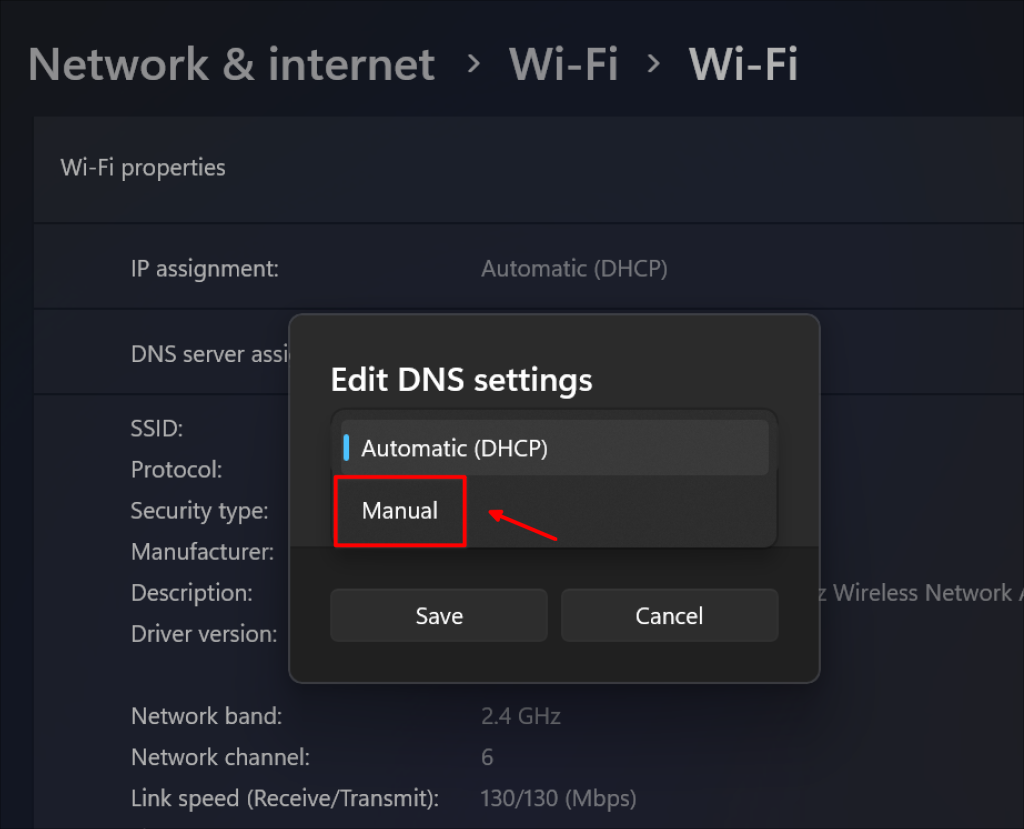Click chevron after Network & internet breadcrumb
Screen dimensions: 1024x829
click(474, 64)
